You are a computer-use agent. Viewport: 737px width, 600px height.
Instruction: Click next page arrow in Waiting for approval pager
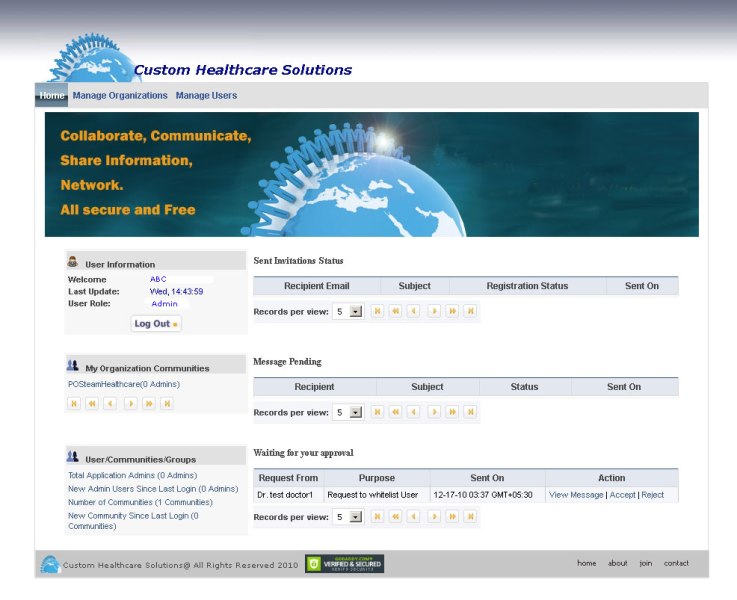pyautogui.click(x=434, y=517)
